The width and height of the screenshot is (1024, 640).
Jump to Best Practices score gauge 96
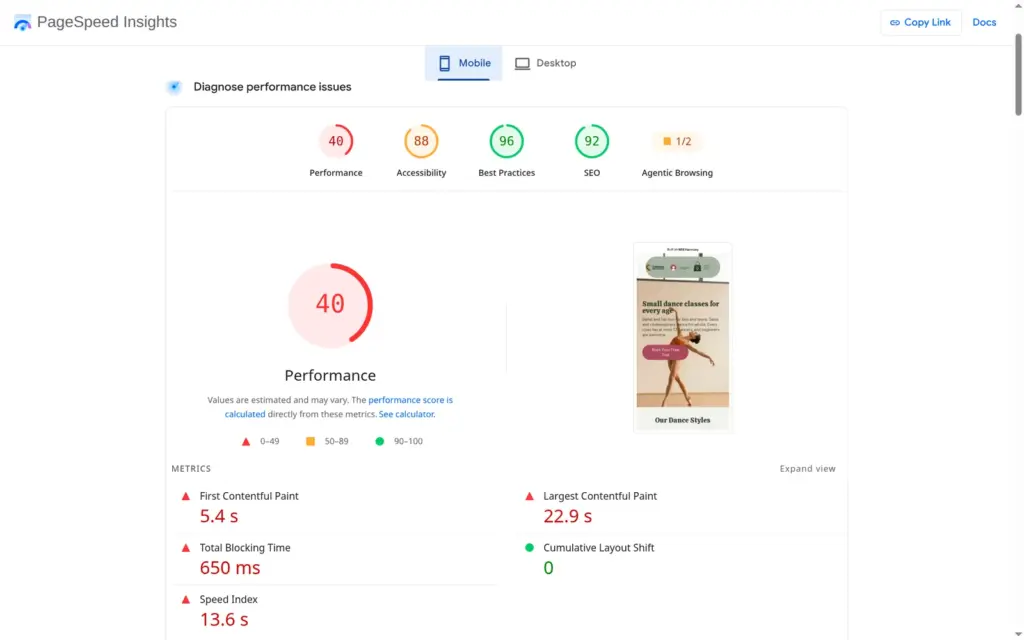point(507,141)
